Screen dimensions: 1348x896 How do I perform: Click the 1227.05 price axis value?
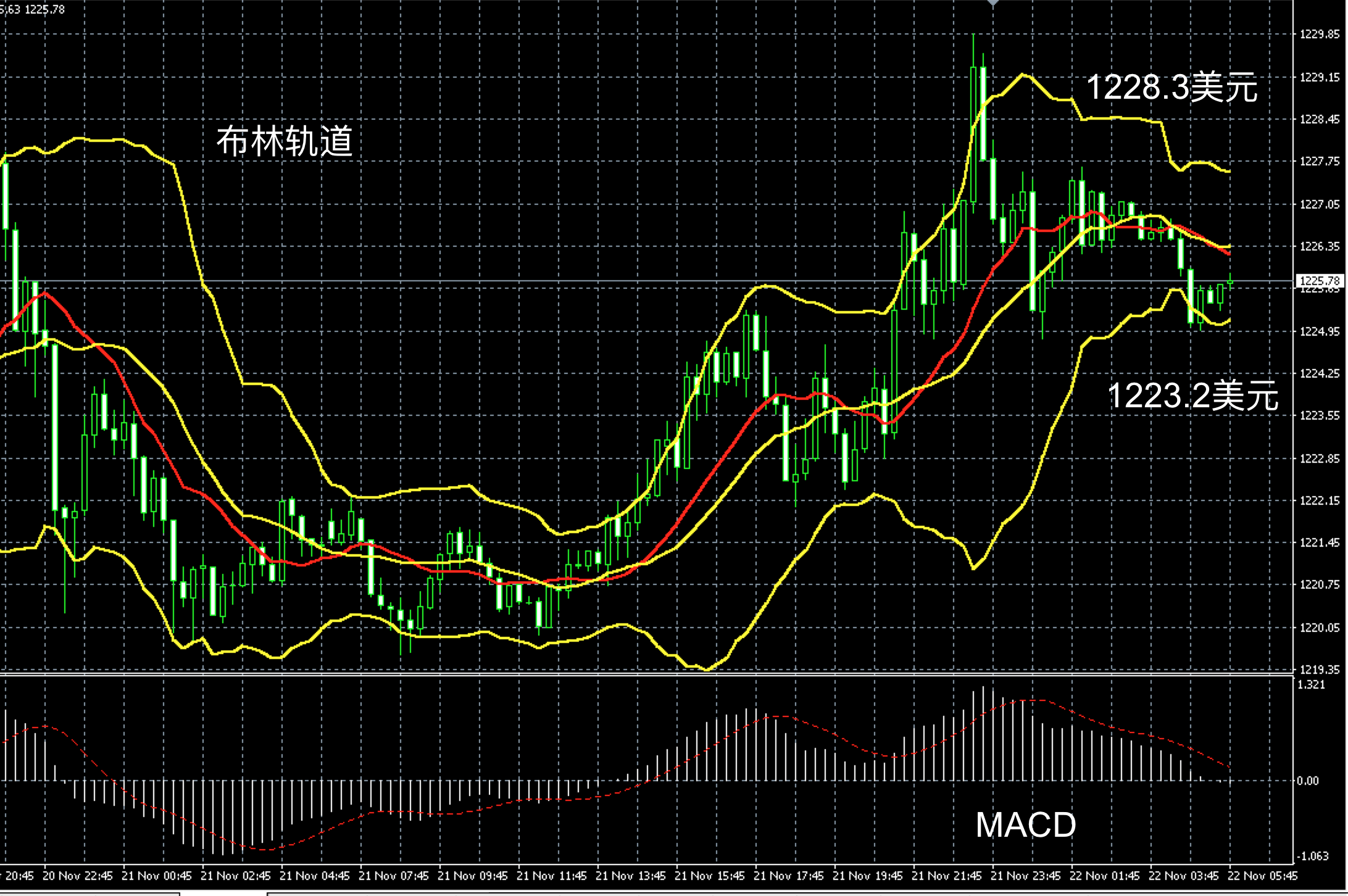click(x=1320, y=204)
